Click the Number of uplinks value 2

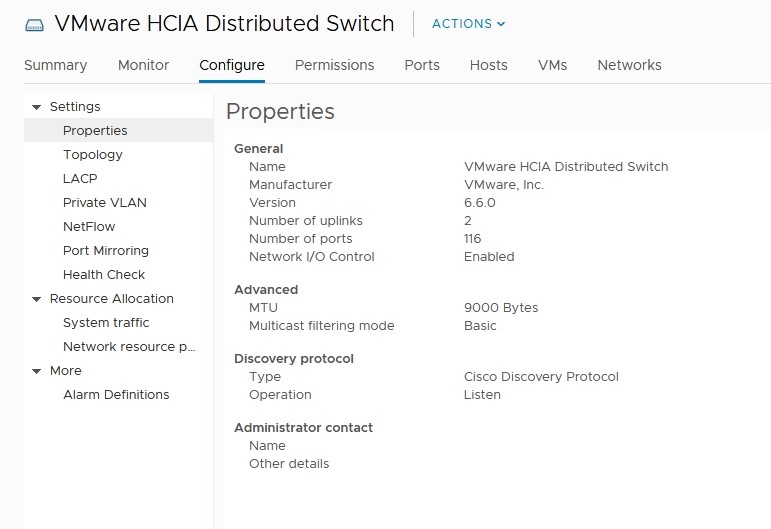pyautogui.click(x=468, y=221)
